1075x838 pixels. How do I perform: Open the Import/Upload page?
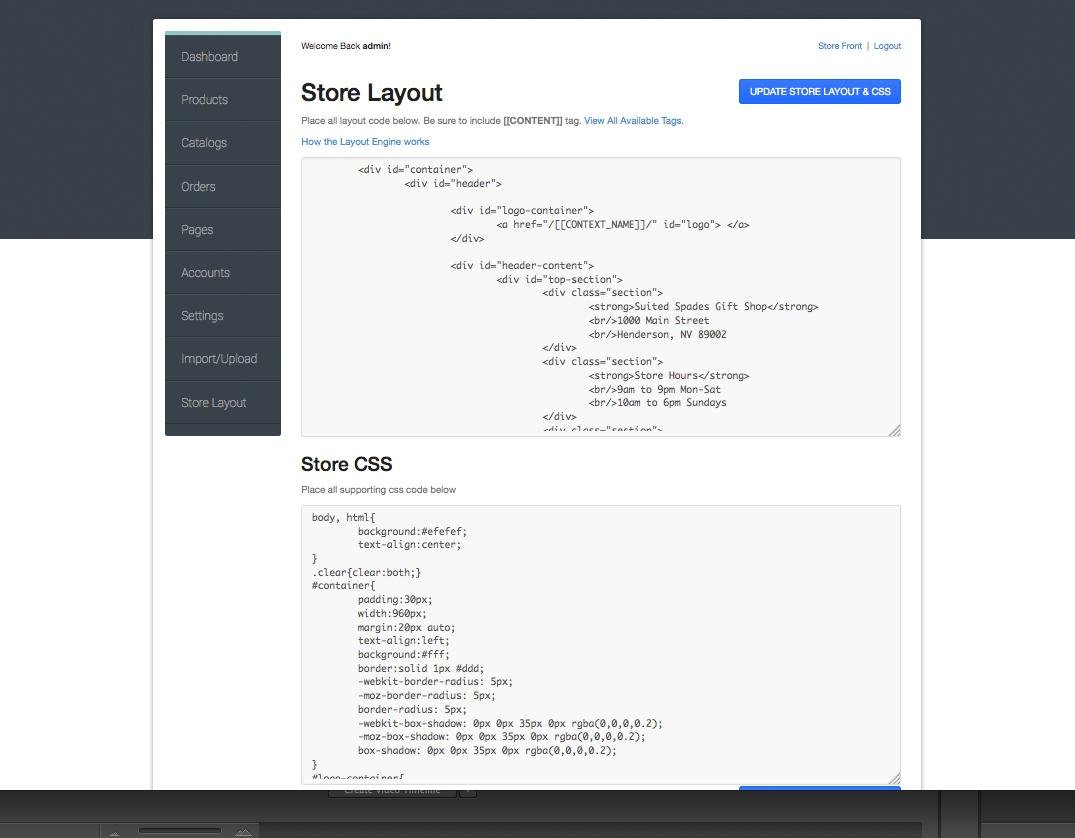219,359
